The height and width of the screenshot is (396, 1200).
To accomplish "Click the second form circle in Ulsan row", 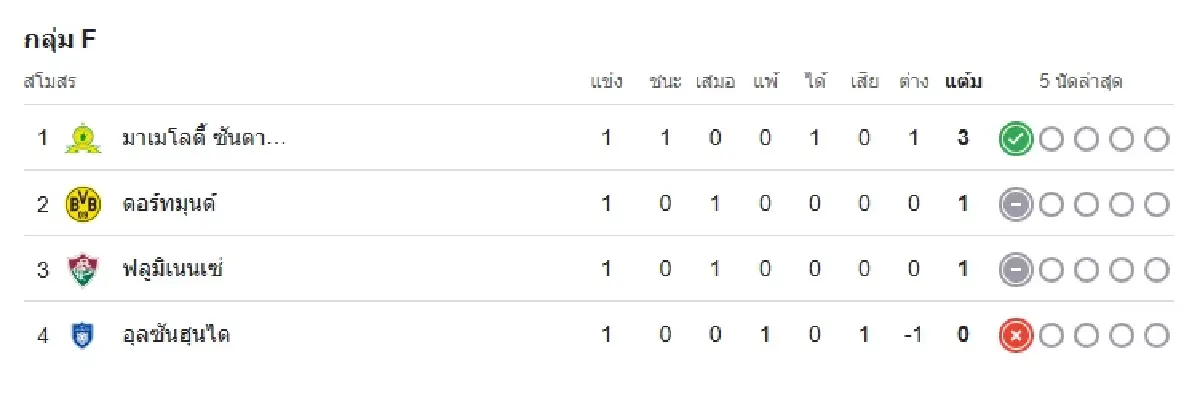I will pos(1051,336).
